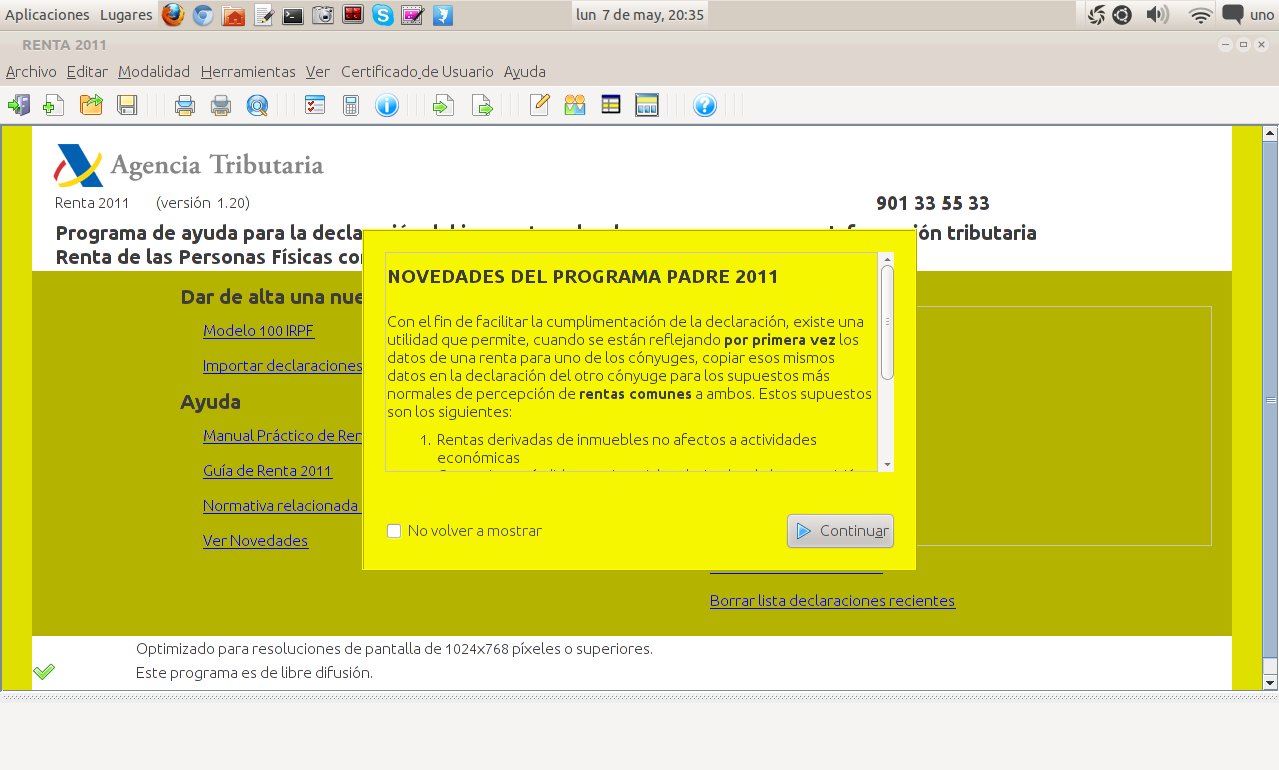Open home folder icon in top panel
Image resolution: width=1279 pixels, height=770 pixels.
[x=234, y=15]
